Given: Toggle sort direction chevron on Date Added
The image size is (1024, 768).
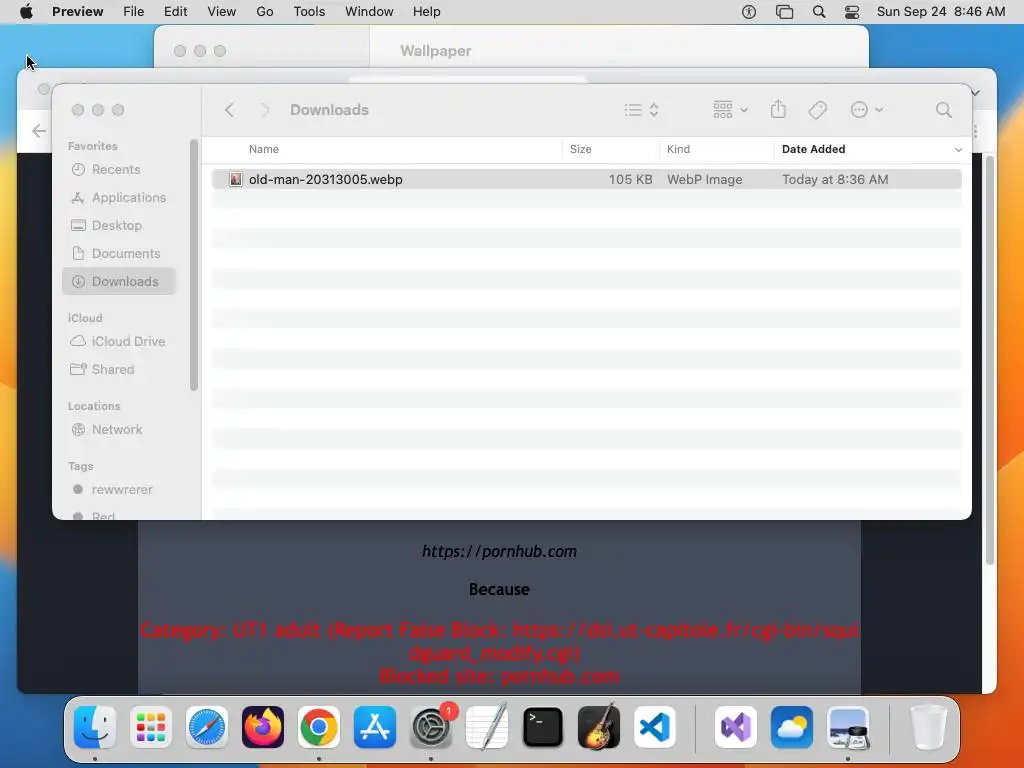Looking at the screenshot, I should pyautogui.click(x=958, y=150).
